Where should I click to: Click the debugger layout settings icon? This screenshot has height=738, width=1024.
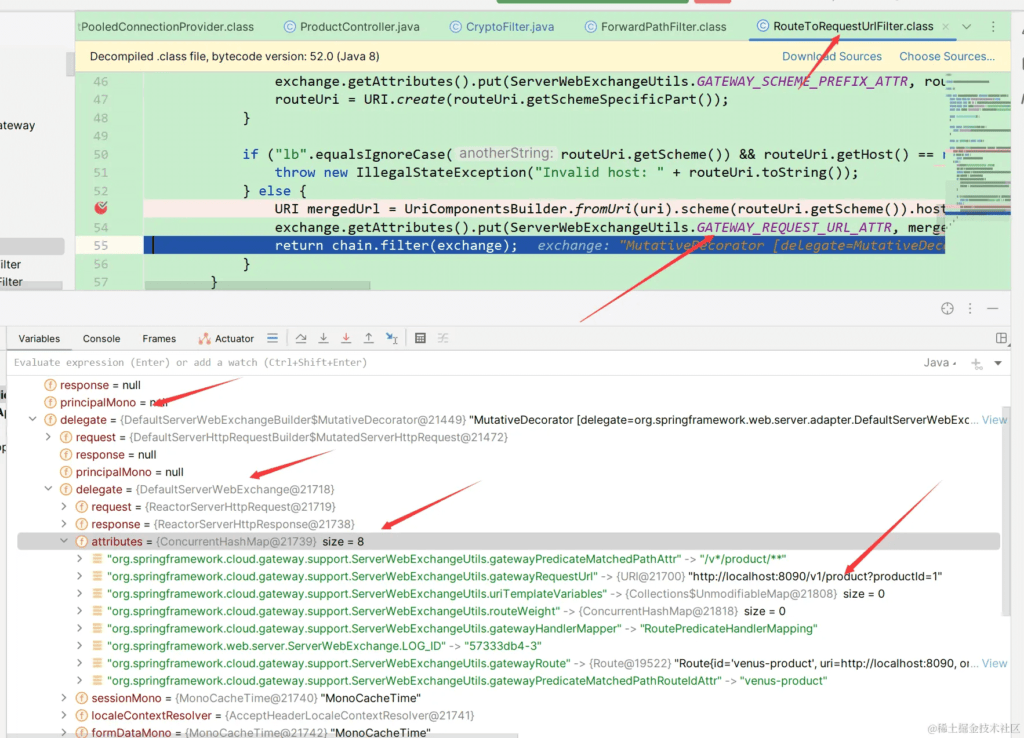point(1001,338)
